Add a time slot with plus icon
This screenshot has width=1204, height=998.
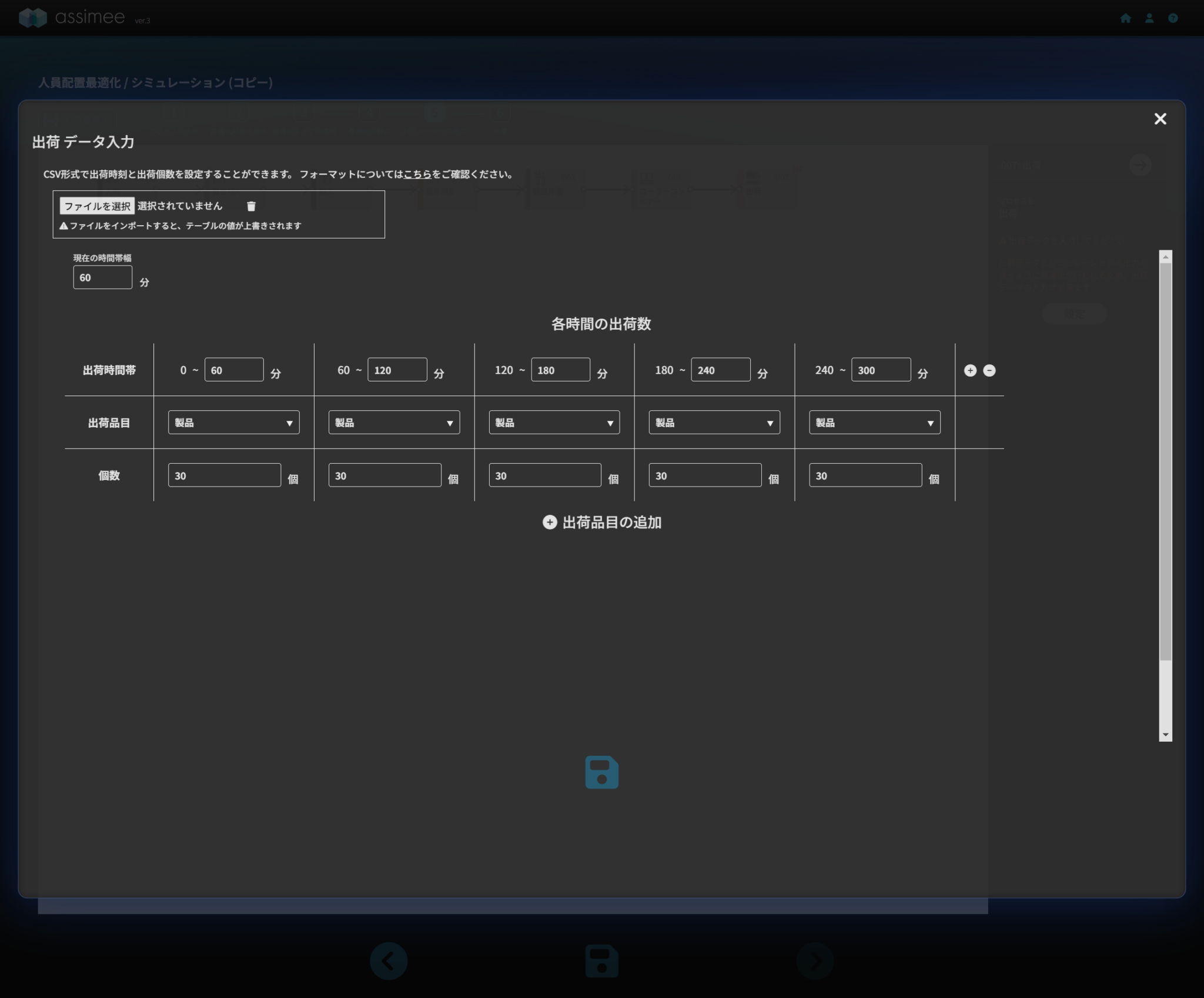[970, 370]
